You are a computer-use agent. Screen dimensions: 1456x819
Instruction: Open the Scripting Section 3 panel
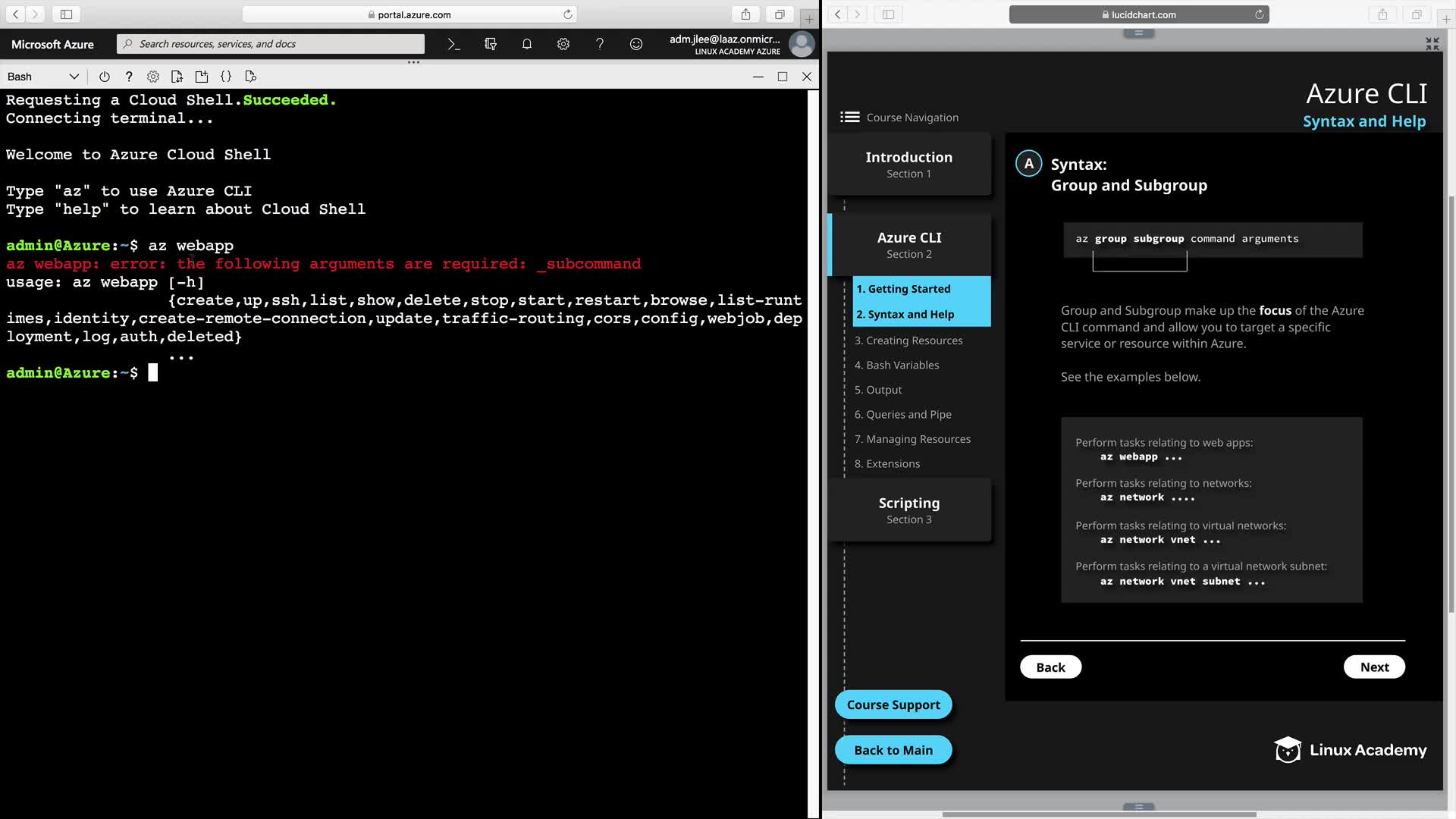908,510
